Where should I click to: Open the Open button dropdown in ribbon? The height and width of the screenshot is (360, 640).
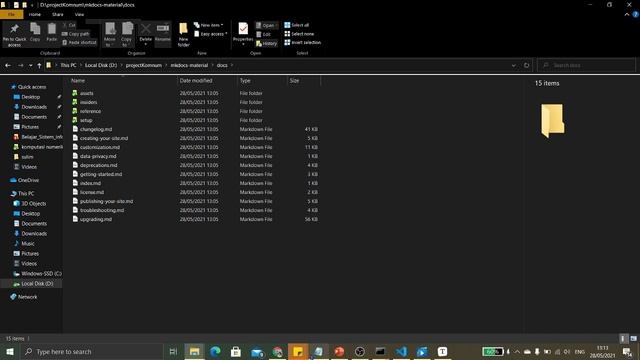coord(276,25)
